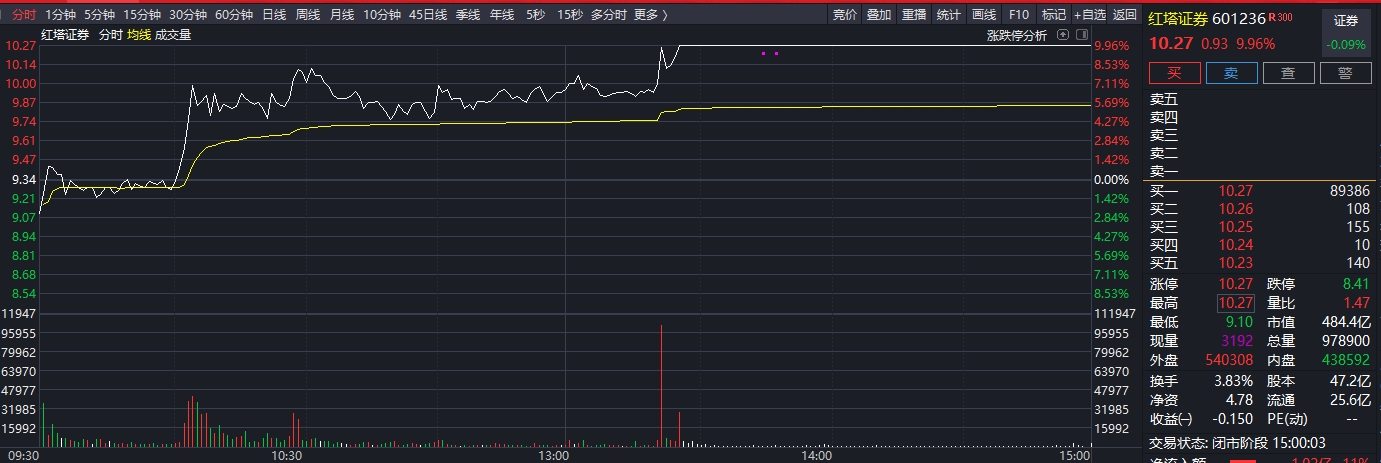Toggle 叠加 overlay comparison
Viewport: 1381px width, 463px height.
pyautogui.click(x=879, y=15)
